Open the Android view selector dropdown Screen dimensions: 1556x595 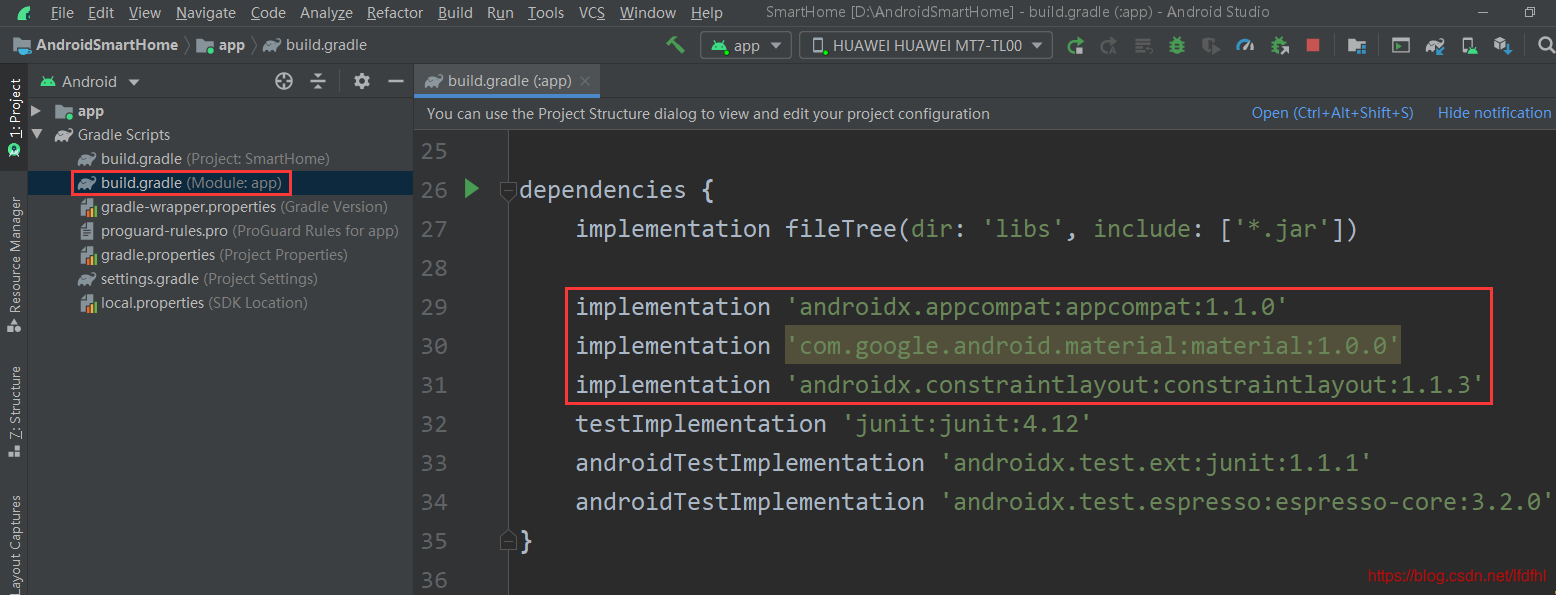[x=90, y=81]
